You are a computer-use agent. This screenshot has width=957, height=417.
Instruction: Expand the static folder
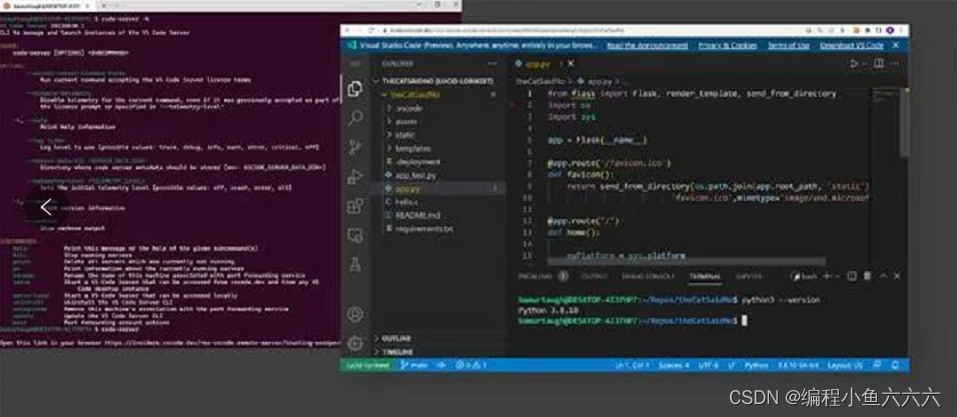(438, 135)
